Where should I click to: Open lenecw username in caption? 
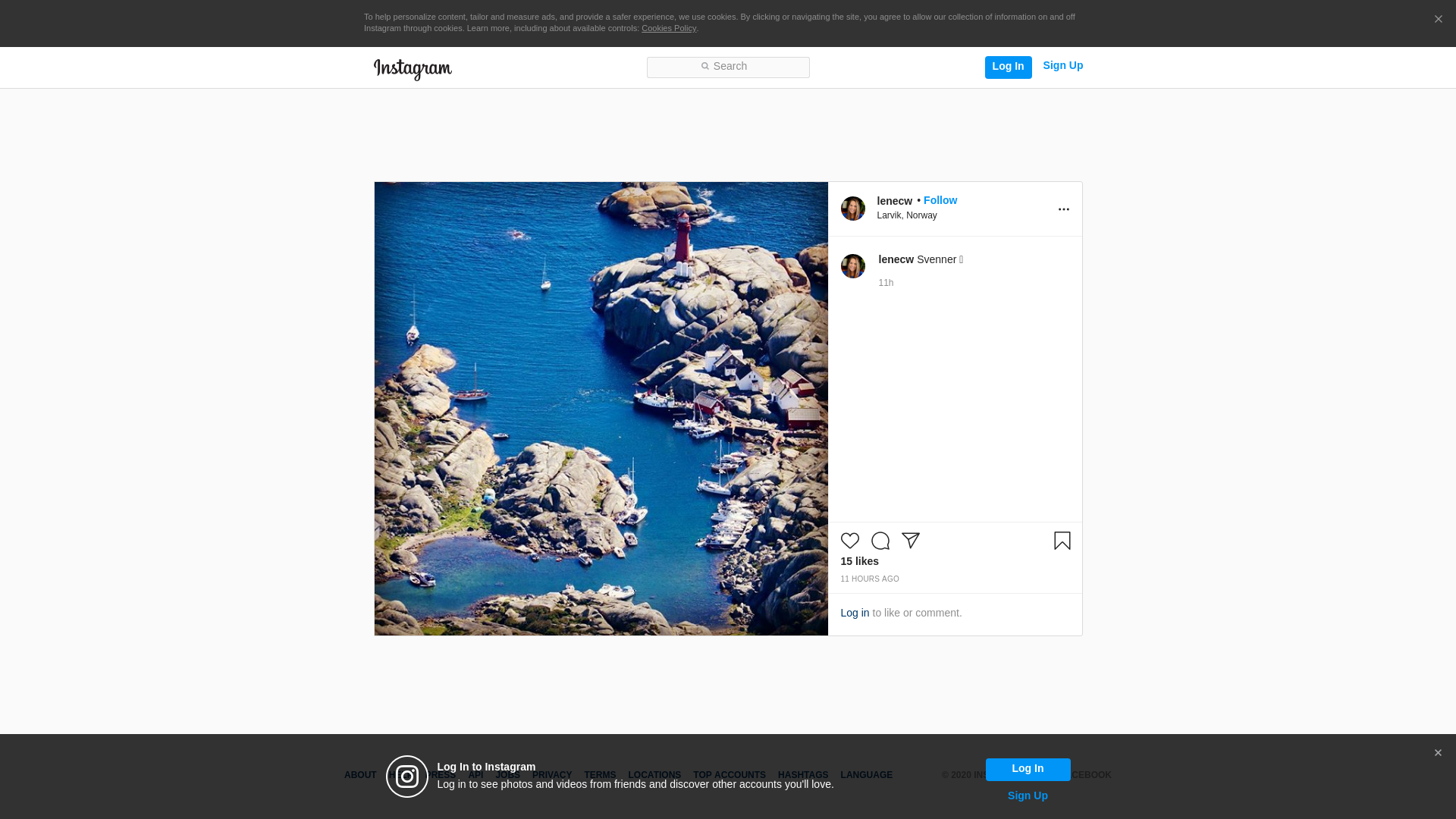pos(896,260)
